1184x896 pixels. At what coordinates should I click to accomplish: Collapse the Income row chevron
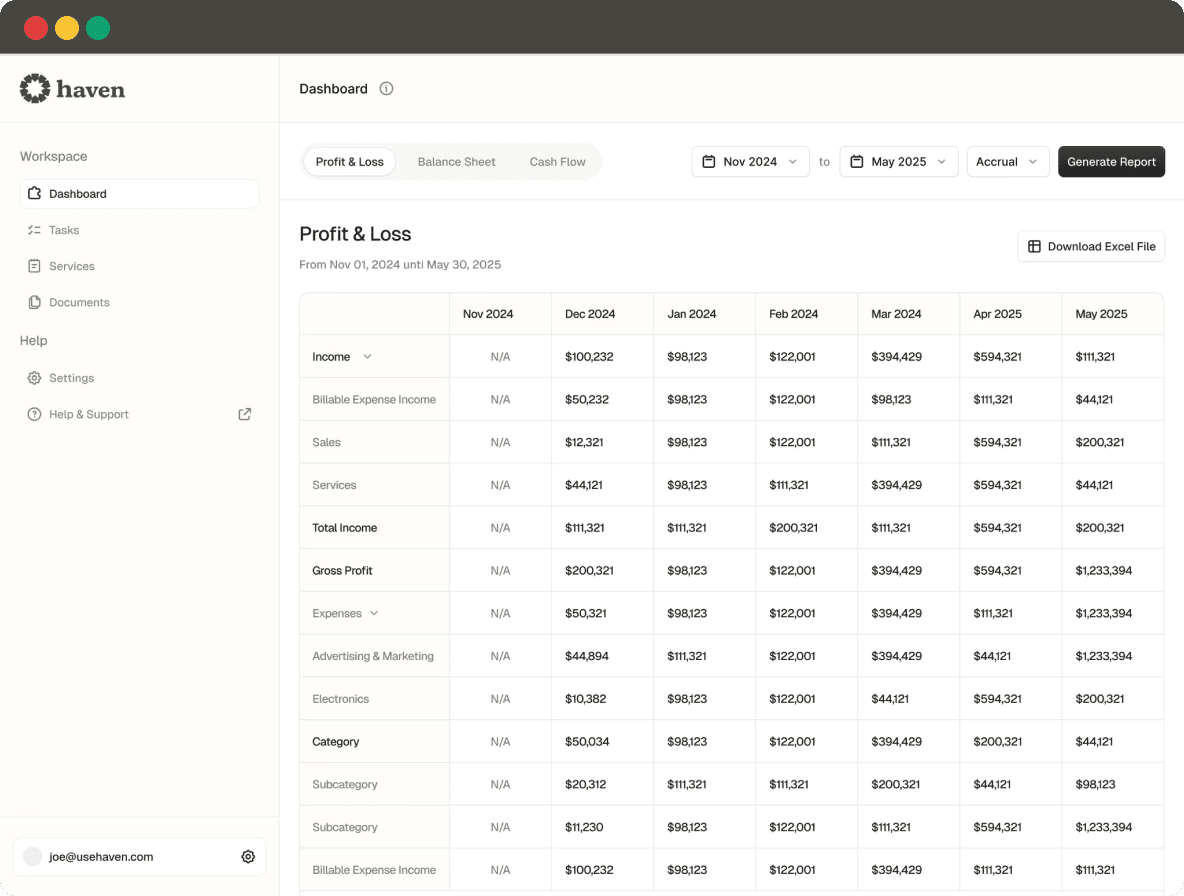367,356
